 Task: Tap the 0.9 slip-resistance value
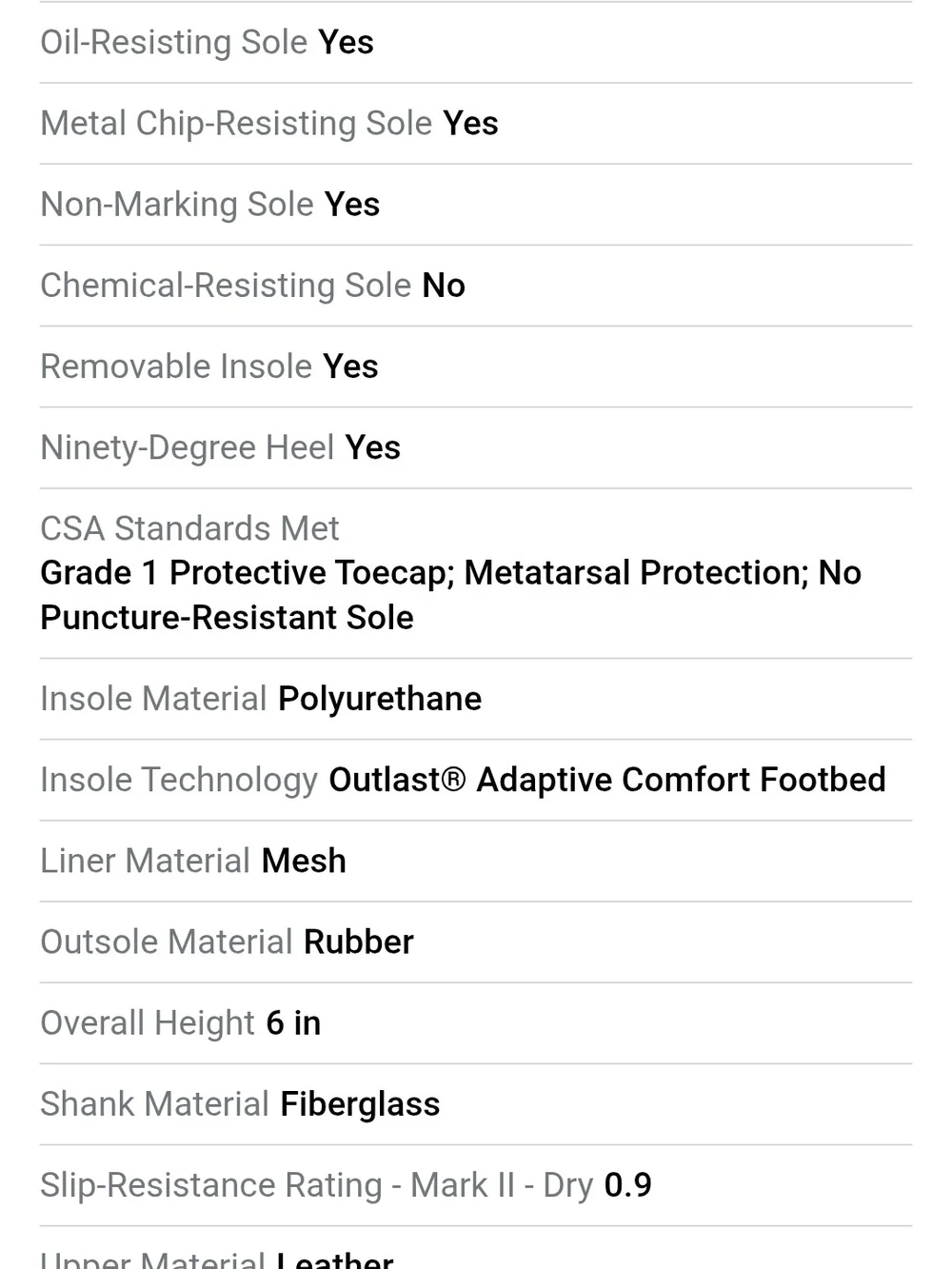(x=628, y=1185)
